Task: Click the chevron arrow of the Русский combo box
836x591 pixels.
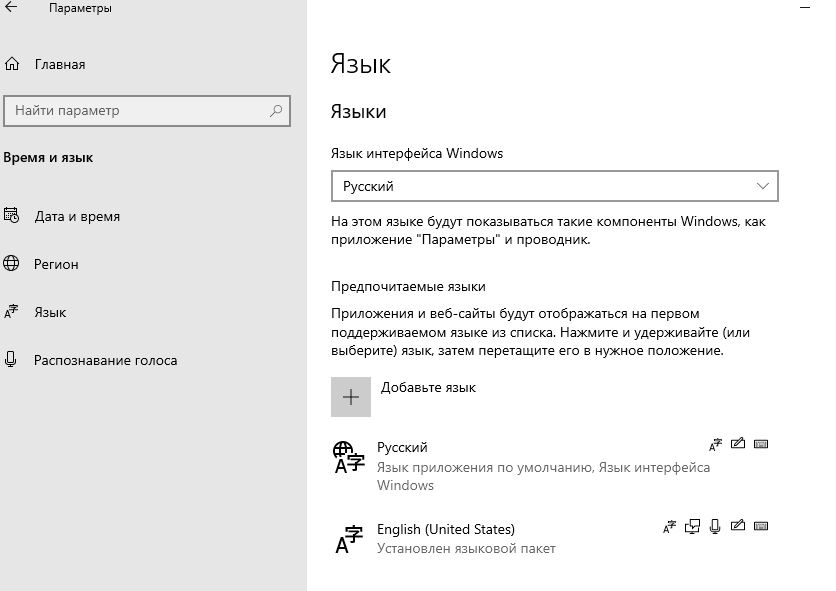Action: click(763, 187)
